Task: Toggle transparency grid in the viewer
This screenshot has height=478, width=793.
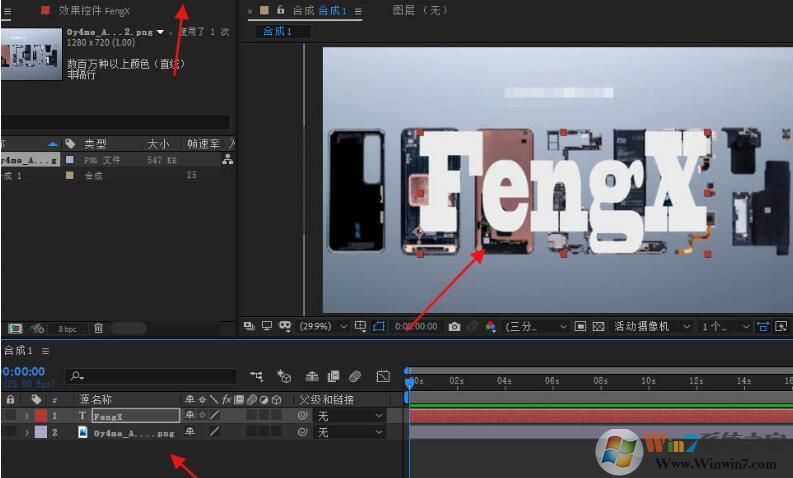Action: coord(598,326)
